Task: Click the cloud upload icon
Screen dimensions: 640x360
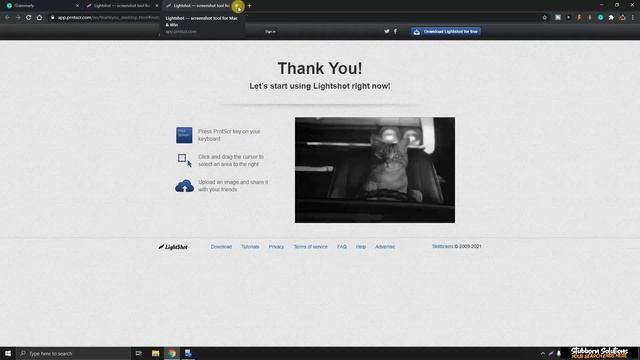Action: click(x=184, y=186)
